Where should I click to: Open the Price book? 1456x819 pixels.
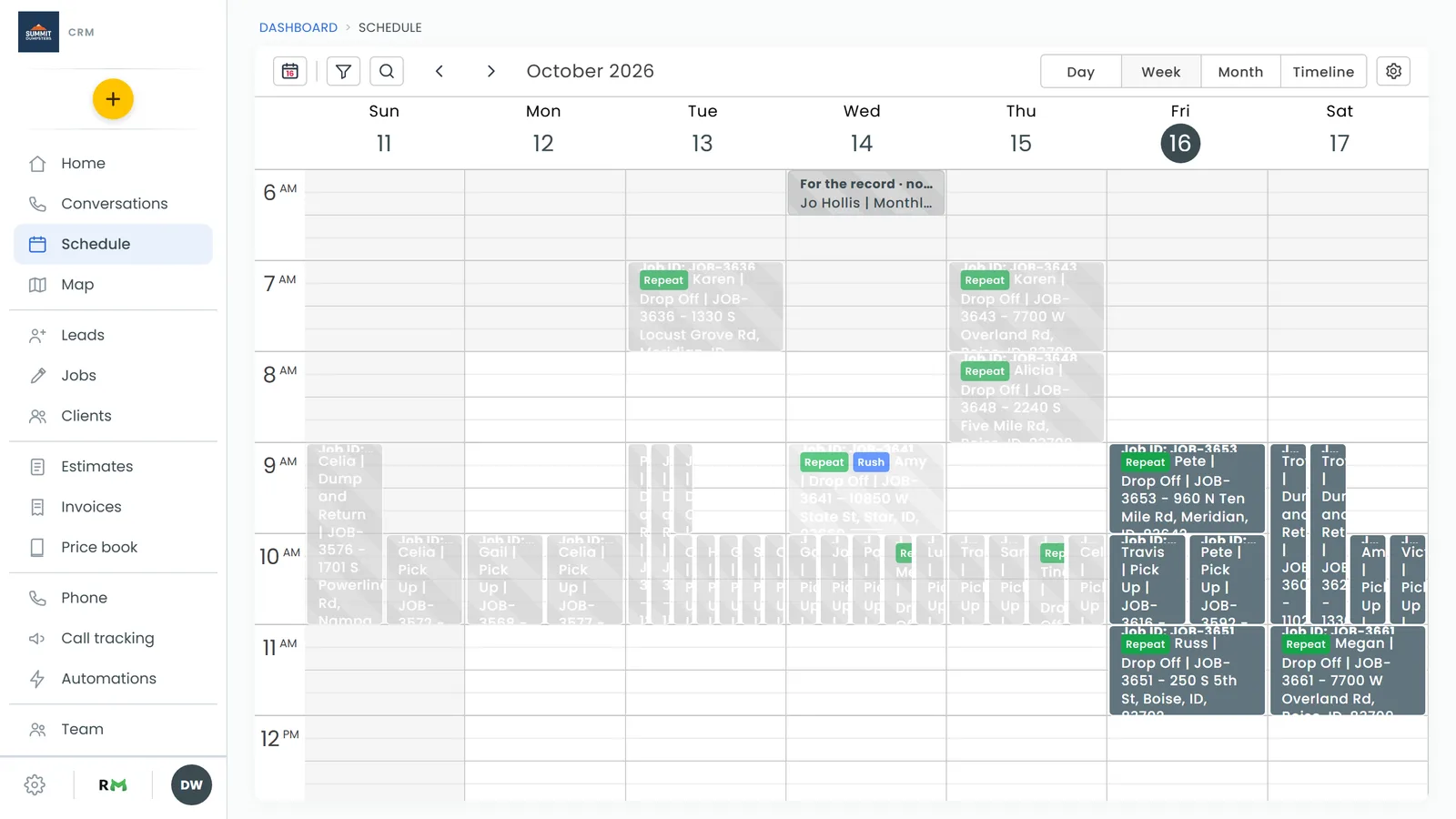point(113,547)
